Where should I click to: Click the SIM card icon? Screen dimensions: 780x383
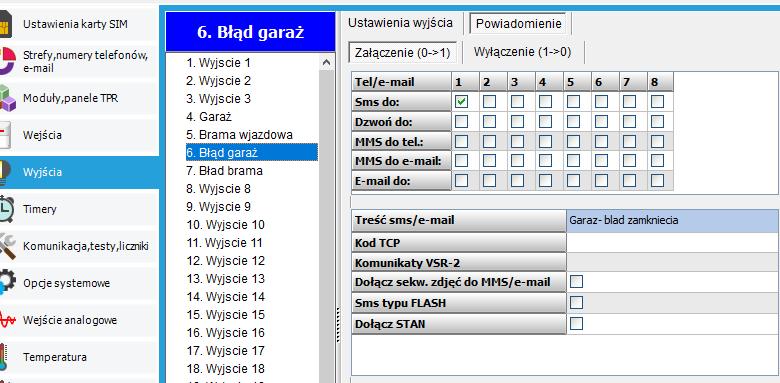[5, 24]
